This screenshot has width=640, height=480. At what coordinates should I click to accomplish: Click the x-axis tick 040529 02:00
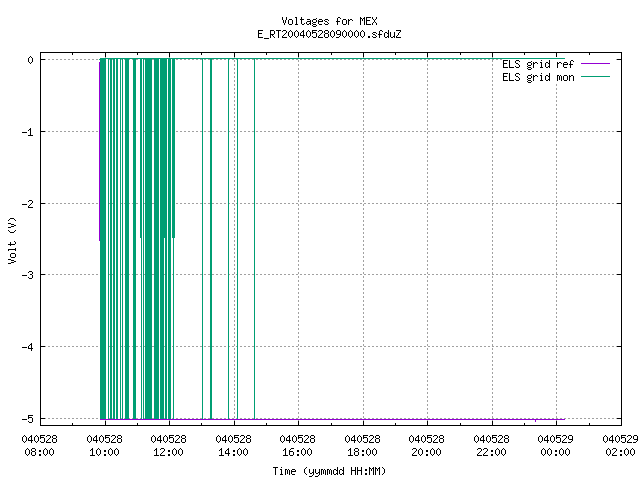click(x=620, y=446)
